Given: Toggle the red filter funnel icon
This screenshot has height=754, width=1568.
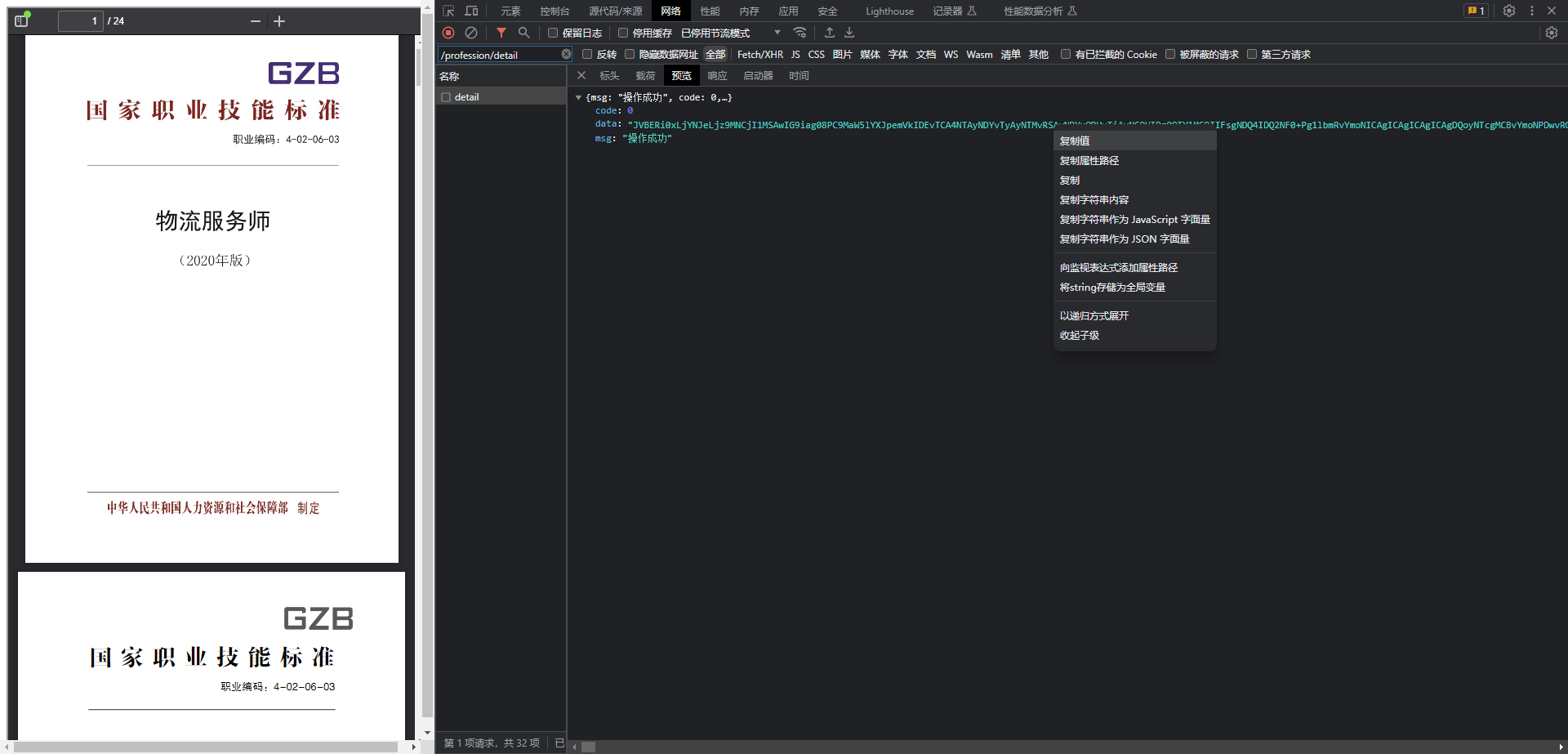Looking at the screenshot, I should pos(501,33).
